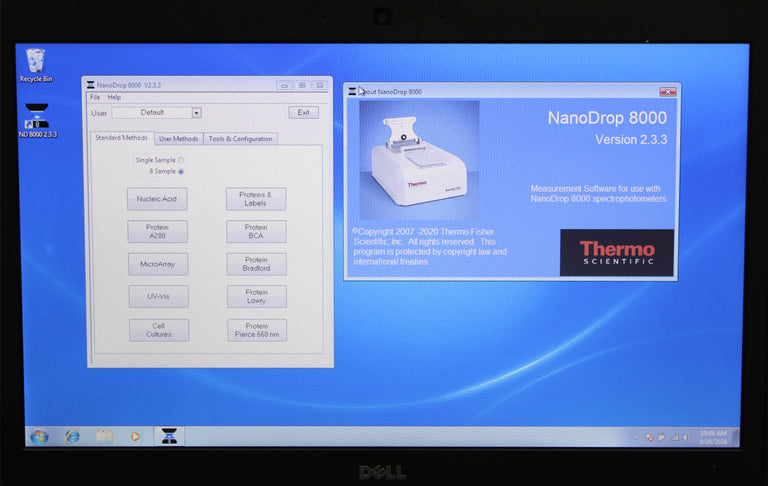768x486 pixels.
Task: Click the Nucleic Acid method button
Action: [158, 199]
